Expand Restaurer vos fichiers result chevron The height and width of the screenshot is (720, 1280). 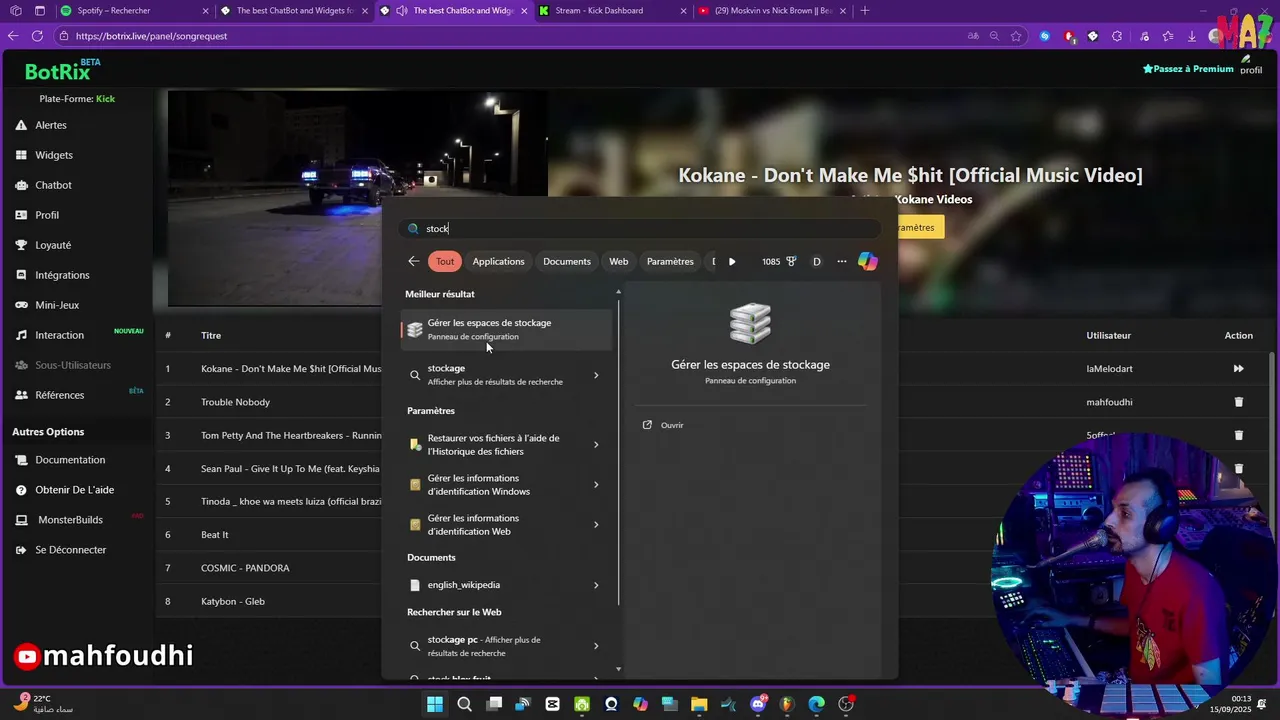(x=596, y=445)
